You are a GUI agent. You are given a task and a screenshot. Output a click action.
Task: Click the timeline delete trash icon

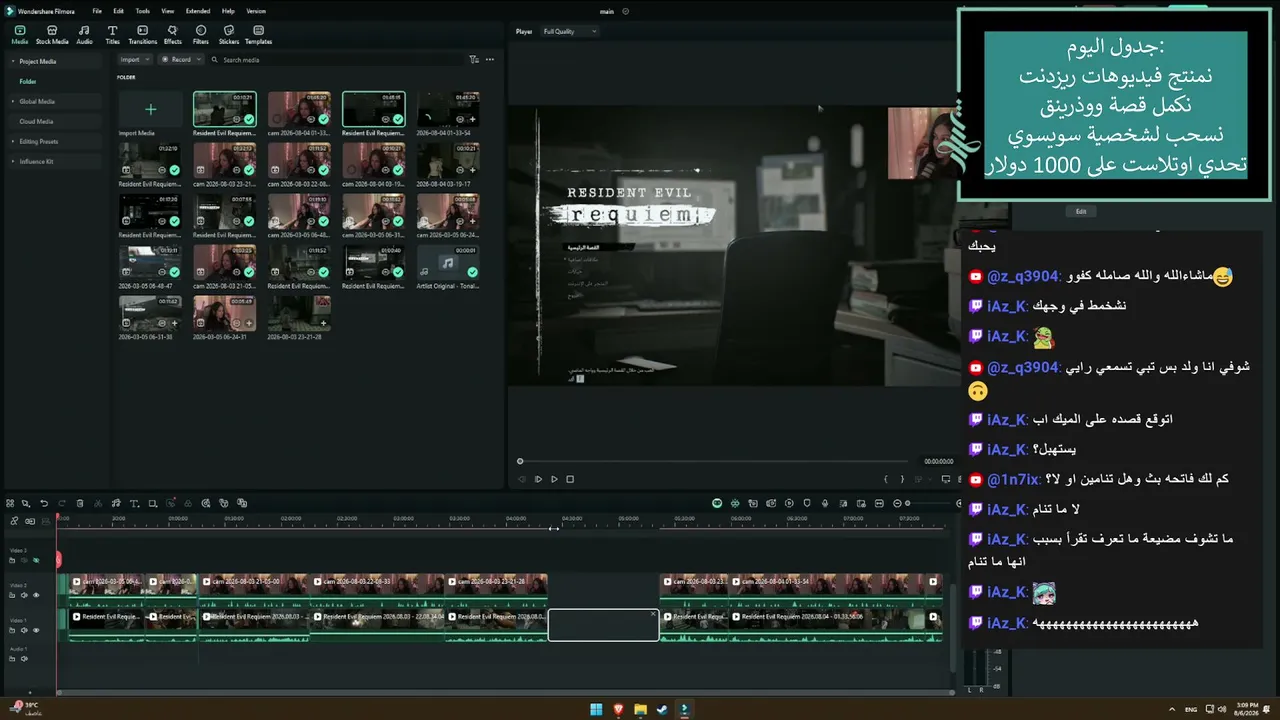80,503
